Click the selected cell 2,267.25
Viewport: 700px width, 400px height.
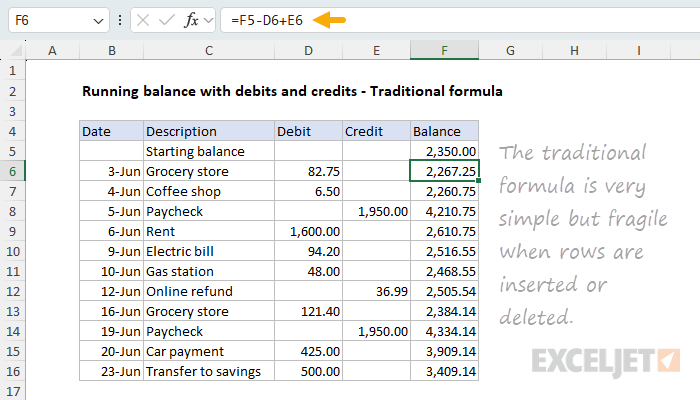coord(445,171)
